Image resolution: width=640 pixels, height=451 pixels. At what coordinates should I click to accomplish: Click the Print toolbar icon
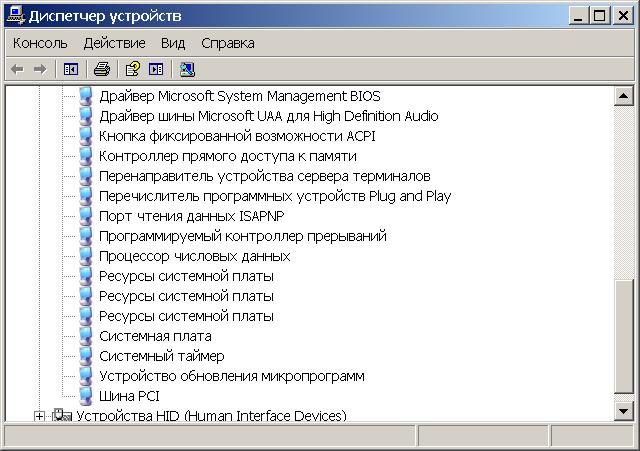click(102, 69)
